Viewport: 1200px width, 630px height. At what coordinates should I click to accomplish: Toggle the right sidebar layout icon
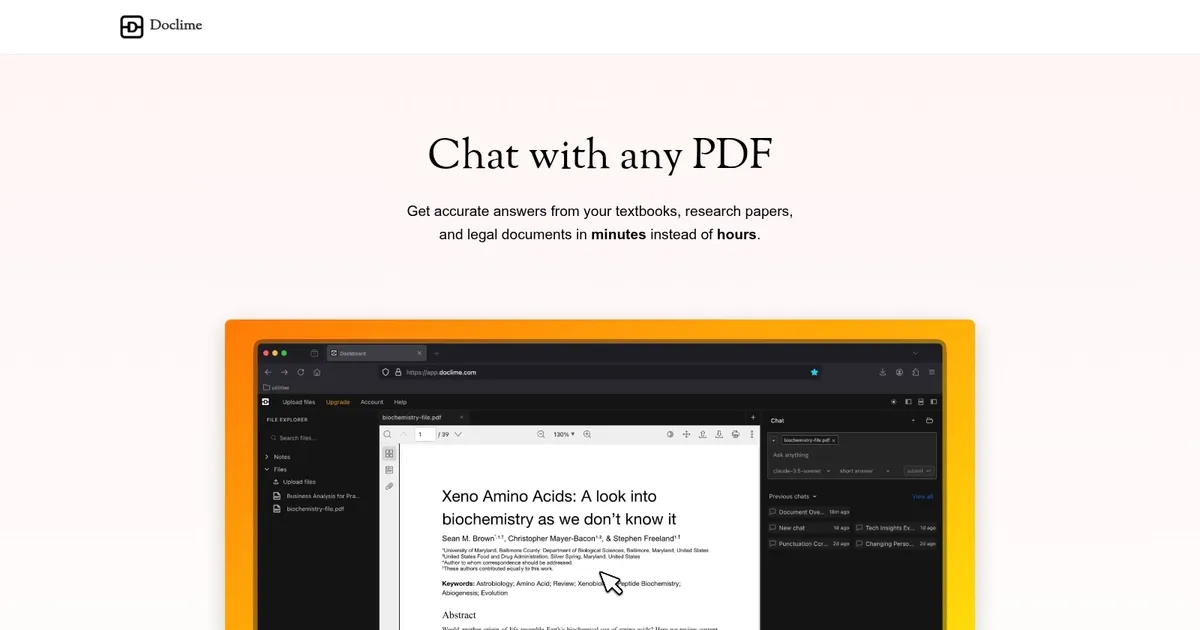[932, 402]
